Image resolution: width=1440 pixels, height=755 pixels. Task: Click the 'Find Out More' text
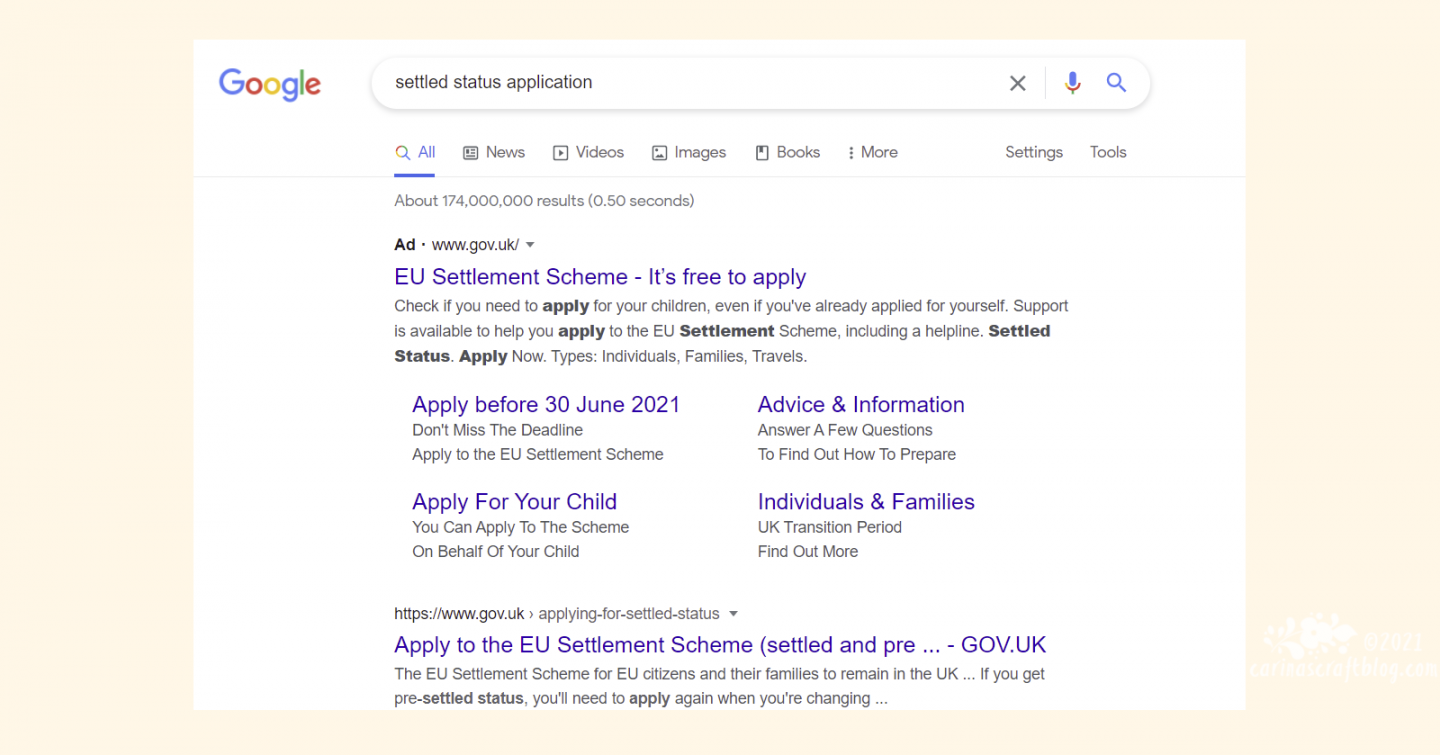point(808,551)
